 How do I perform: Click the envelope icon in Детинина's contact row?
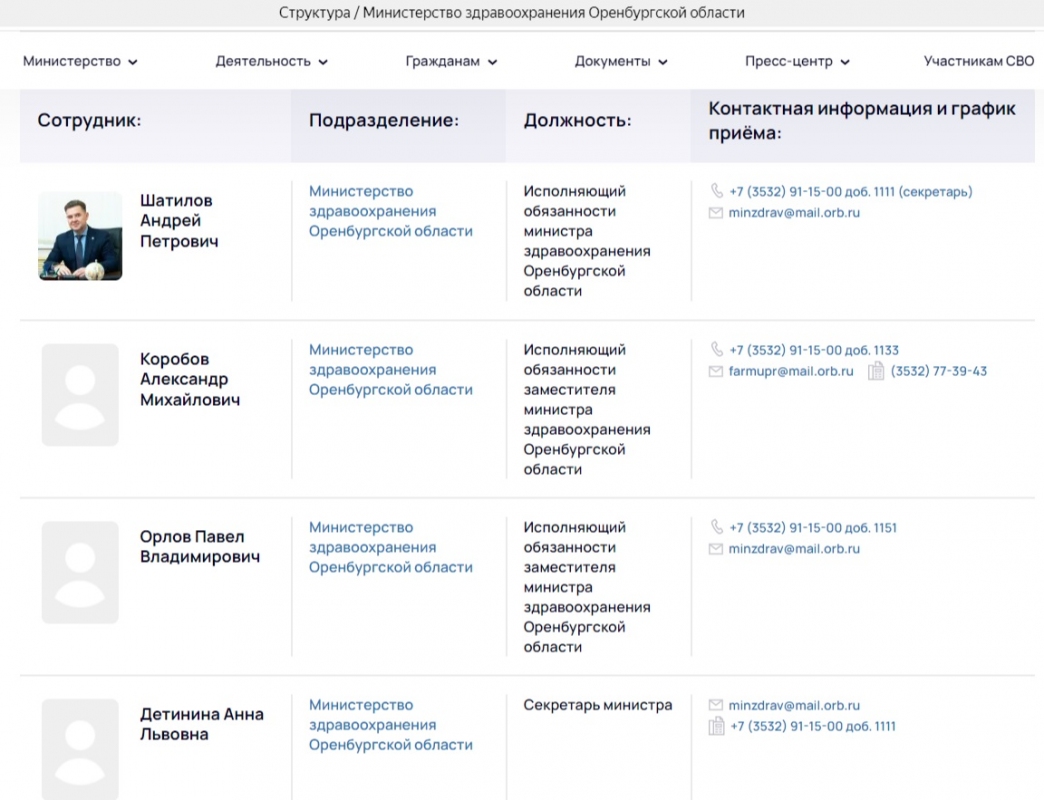point(716,705)
